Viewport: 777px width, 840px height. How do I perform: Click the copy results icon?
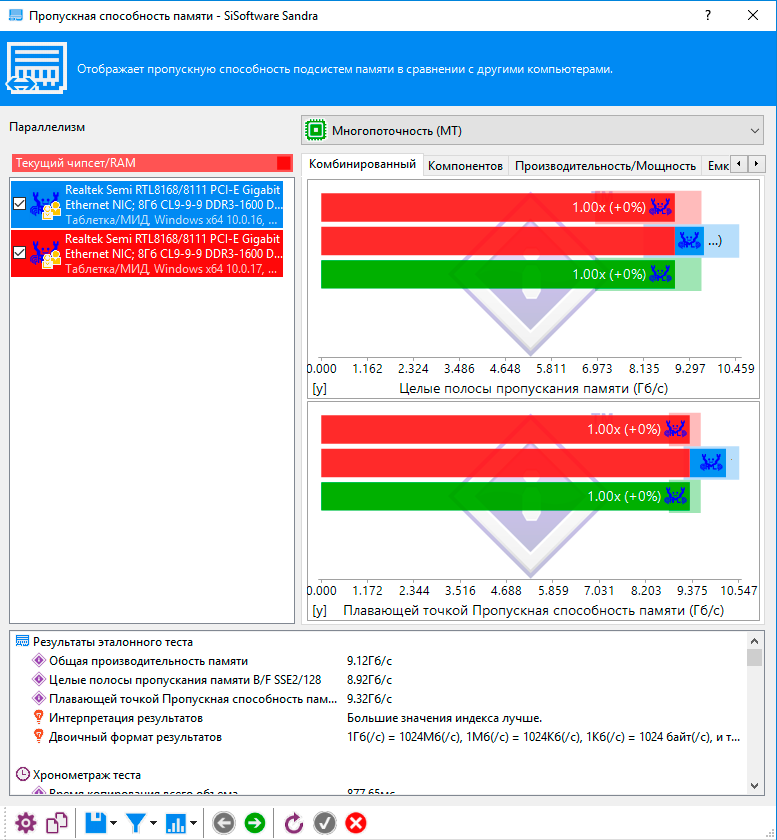(58, 823)
